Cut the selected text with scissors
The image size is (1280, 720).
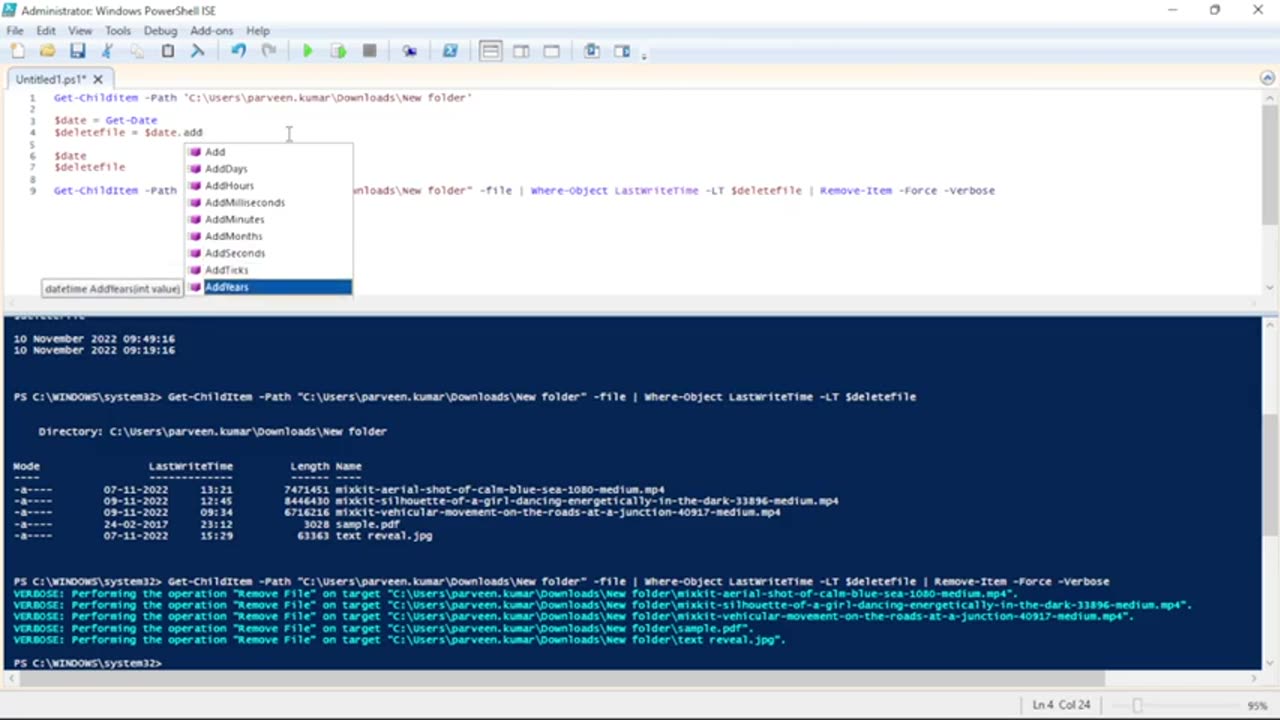coord(107,51)
